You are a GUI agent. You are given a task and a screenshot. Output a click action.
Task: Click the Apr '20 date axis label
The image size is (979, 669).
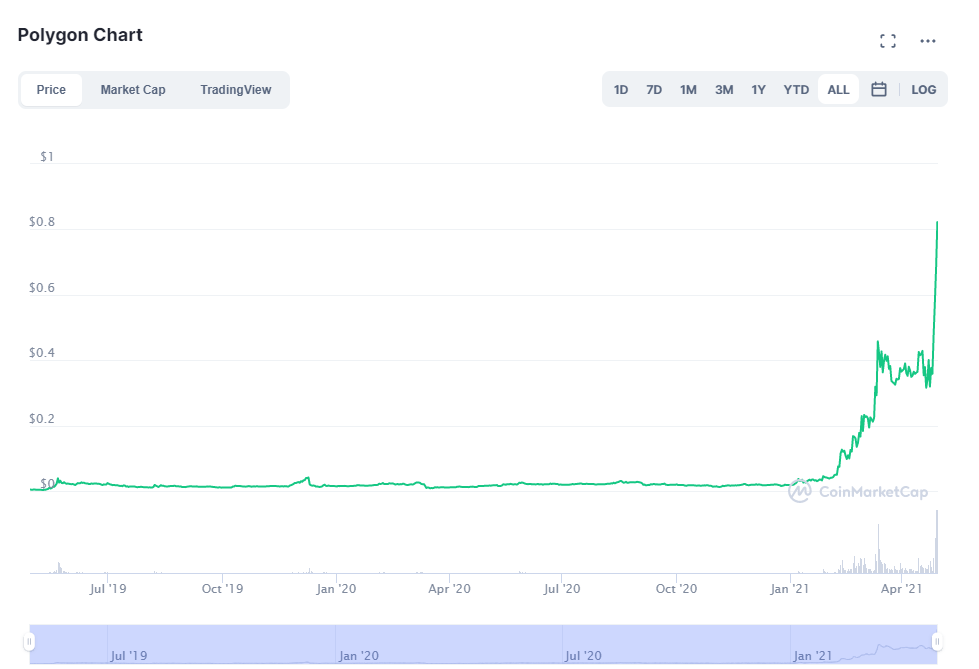coord(450,588)
